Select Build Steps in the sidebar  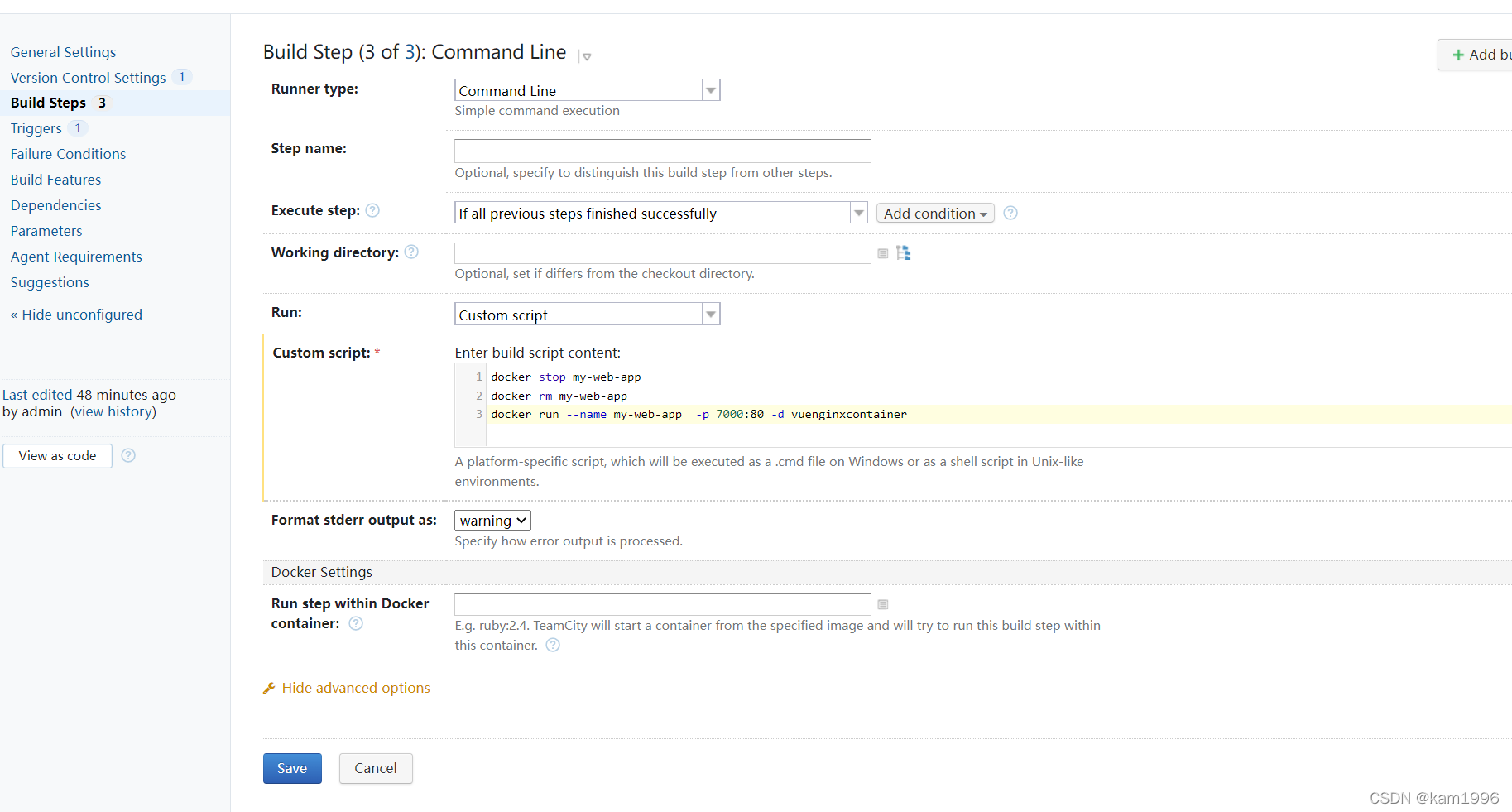[48, 103]
